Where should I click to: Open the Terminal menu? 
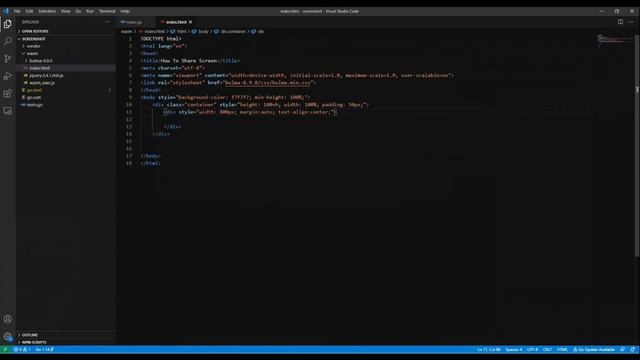click(107, 11)
